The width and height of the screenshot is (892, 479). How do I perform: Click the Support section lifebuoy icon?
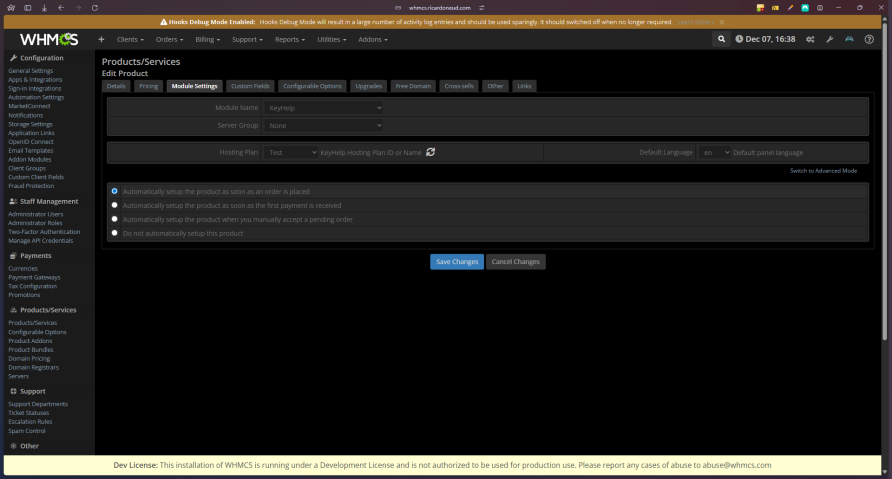click(13, 391)
